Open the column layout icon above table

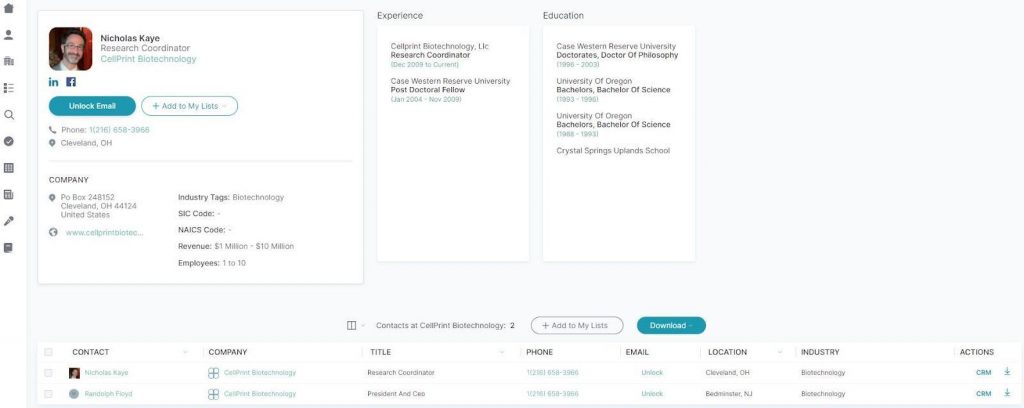[351, 325]
